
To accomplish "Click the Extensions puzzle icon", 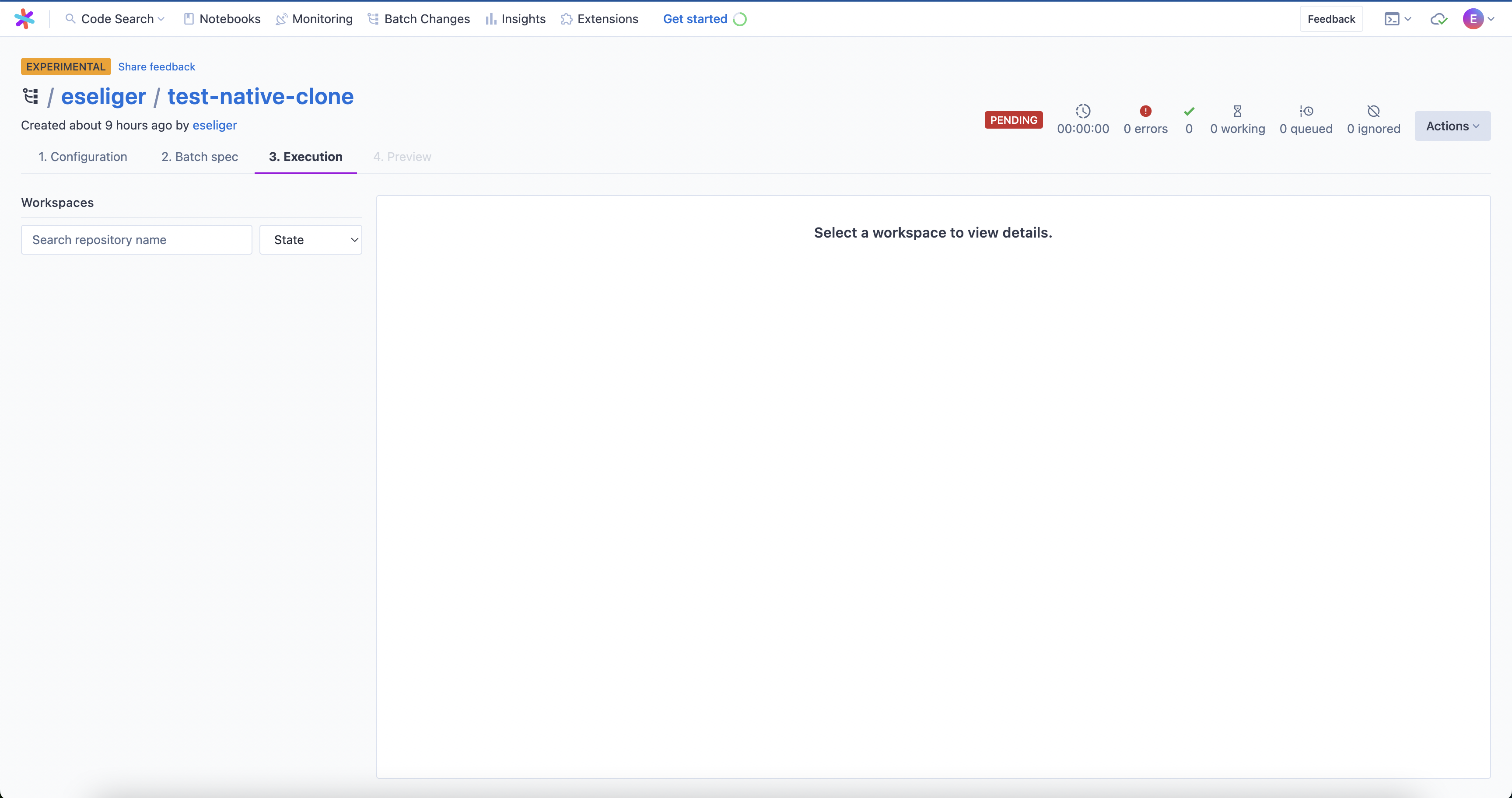I will coord(567,19).
